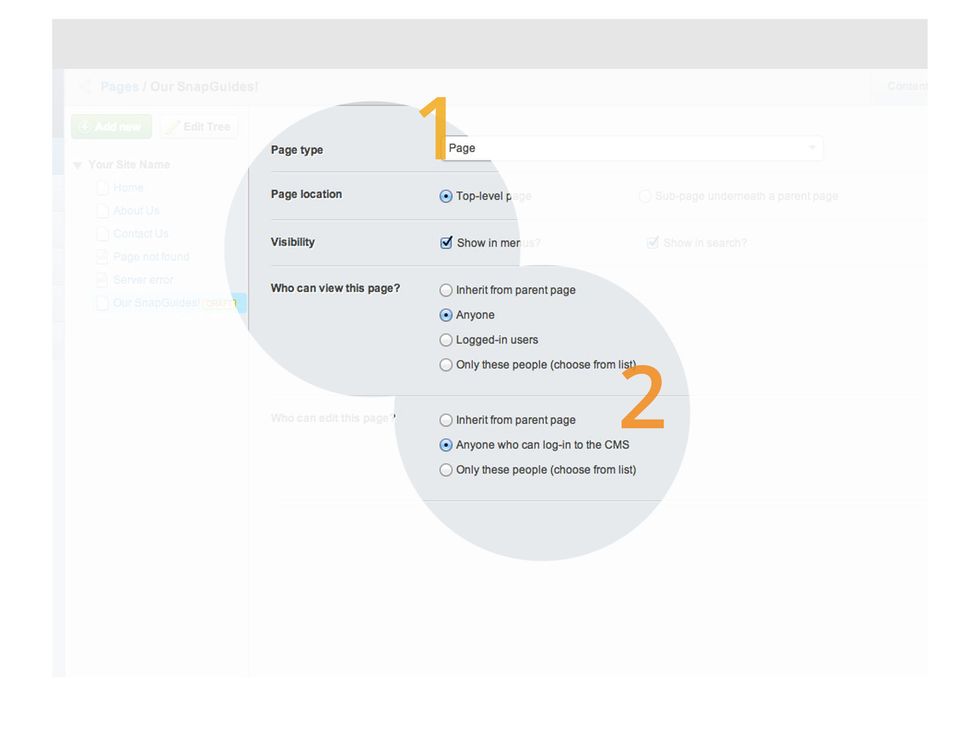Select 'Only these people (choose from list)' for editing
The image size is (980, 735).
pyautogui.click(x=445, y=469)
